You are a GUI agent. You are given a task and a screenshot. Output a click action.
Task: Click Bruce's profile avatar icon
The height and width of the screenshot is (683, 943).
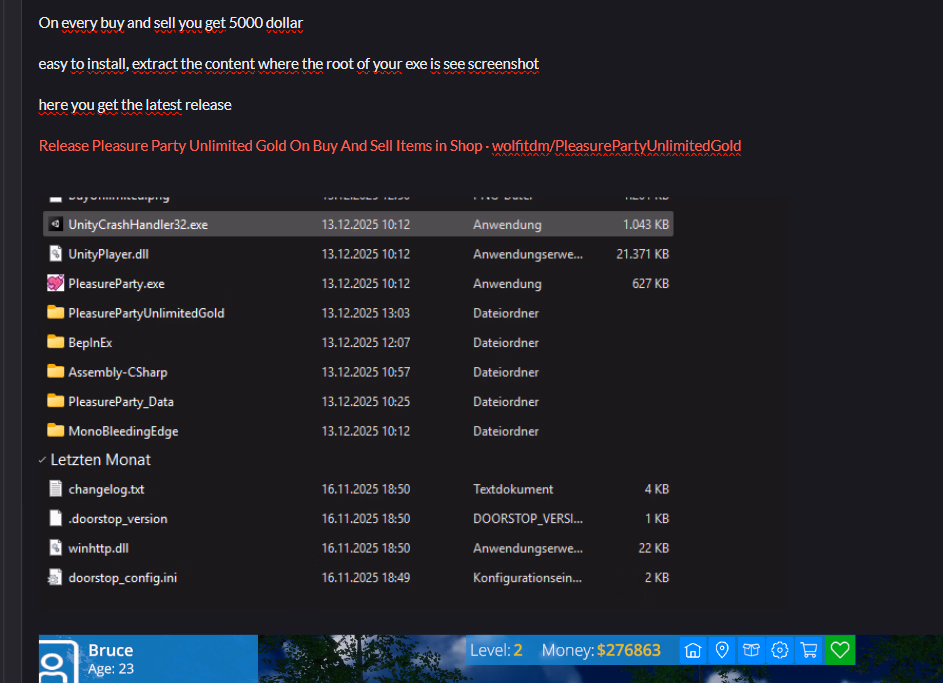pos(58,660)
